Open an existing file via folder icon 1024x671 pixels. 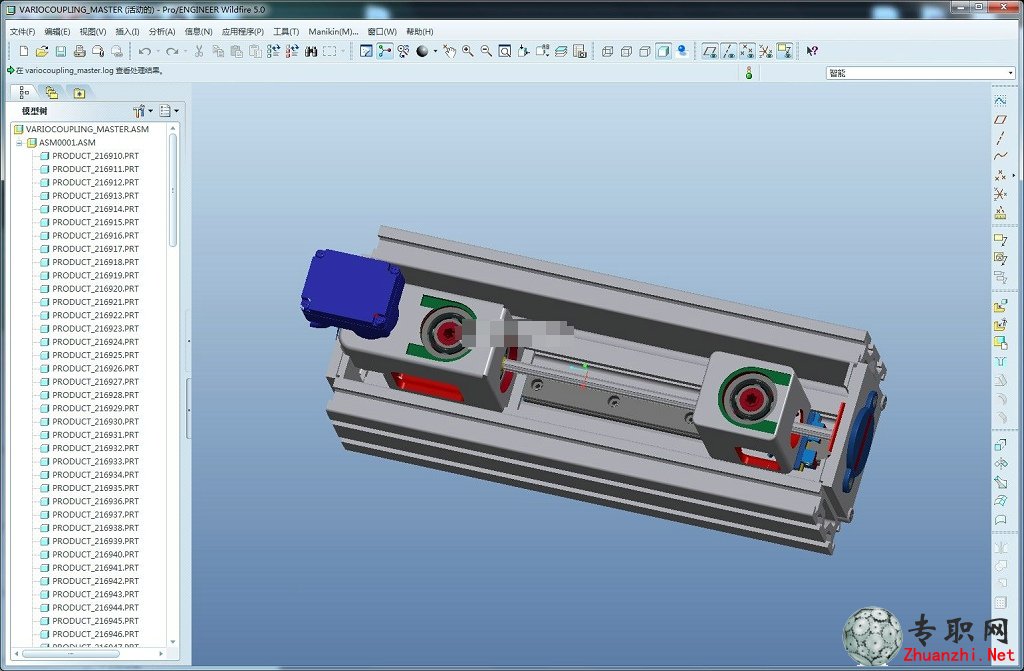[42, 51]
